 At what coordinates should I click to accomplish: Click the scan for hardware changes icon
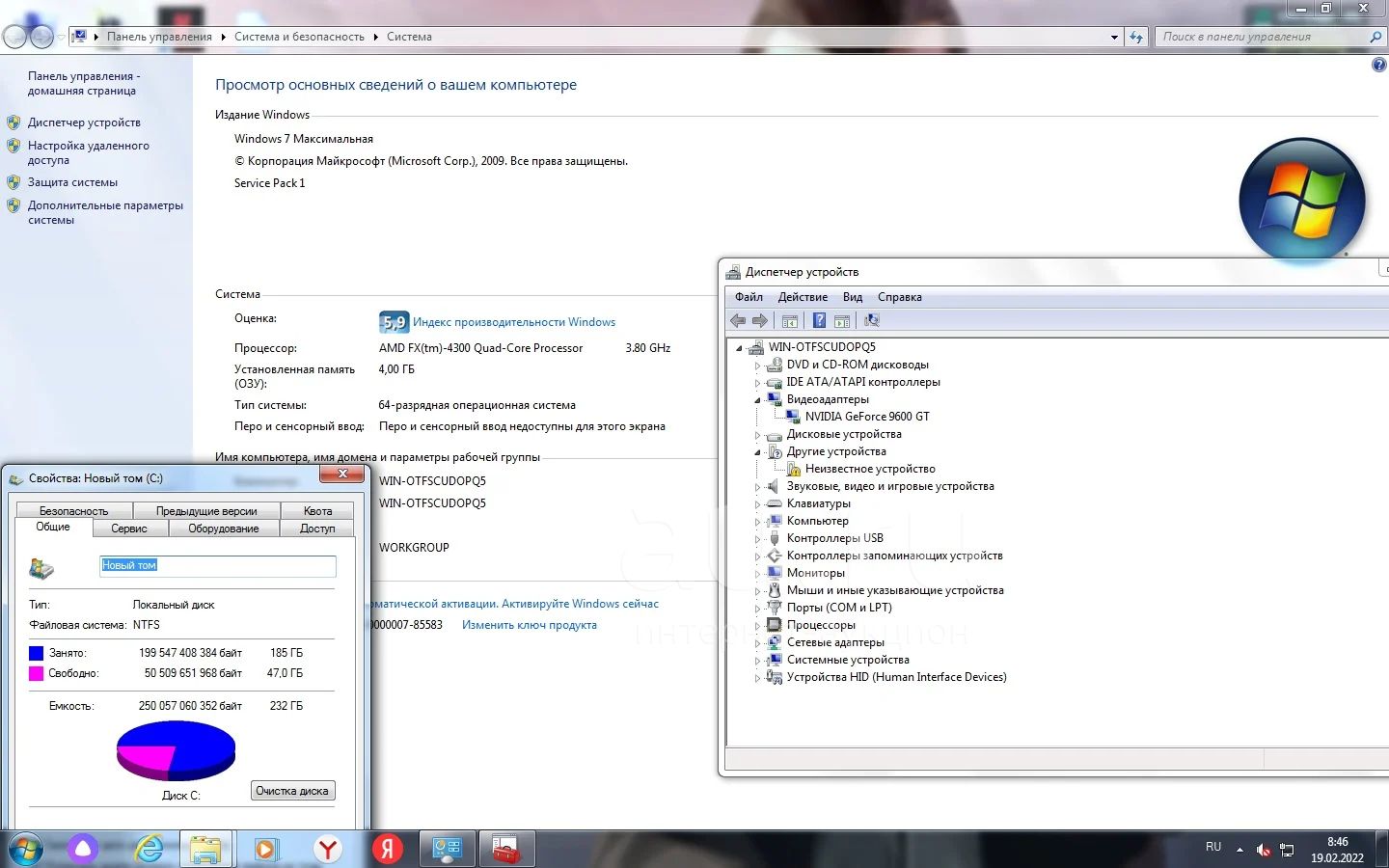(872, 321)
